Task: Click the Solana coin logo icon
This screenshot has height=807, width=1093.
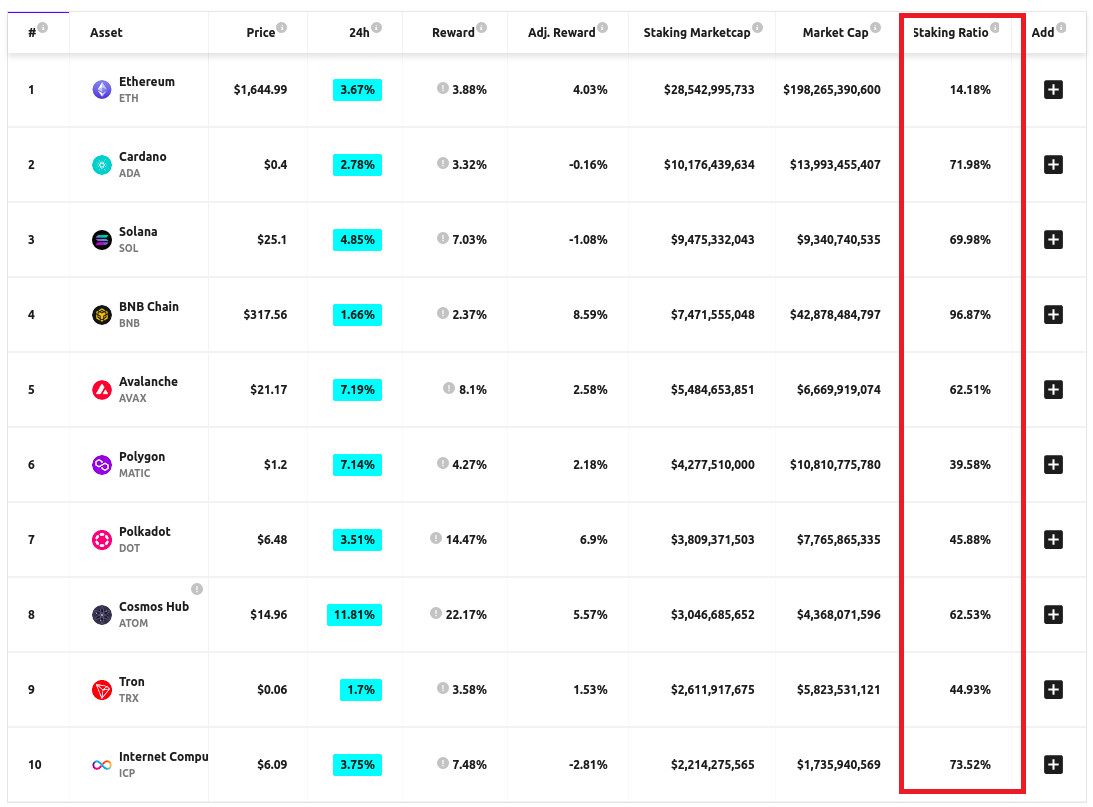Action: click(101, 240)
